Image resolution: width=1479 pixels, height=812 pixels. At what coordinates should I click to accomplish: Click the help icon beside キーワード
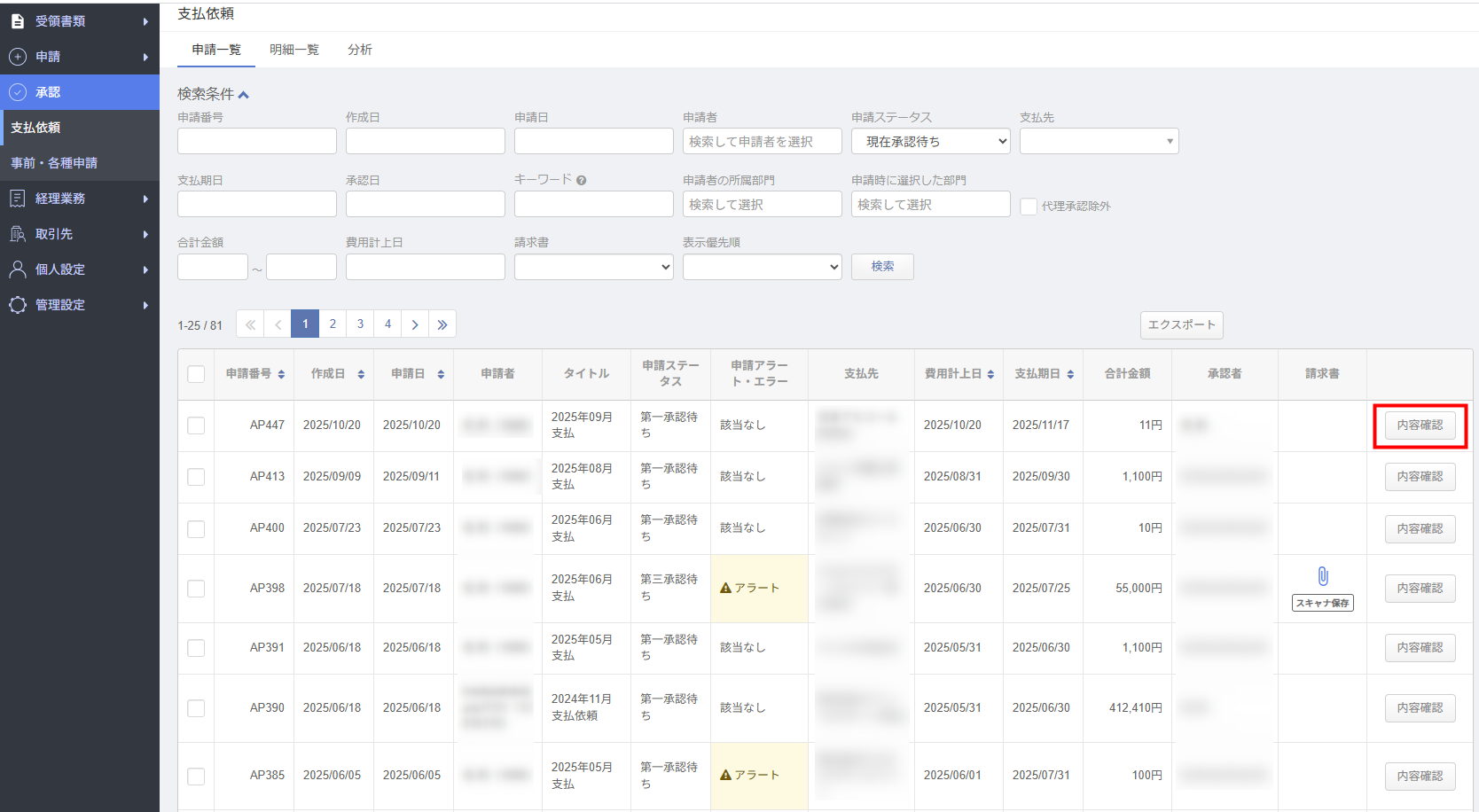pos(582,180)
